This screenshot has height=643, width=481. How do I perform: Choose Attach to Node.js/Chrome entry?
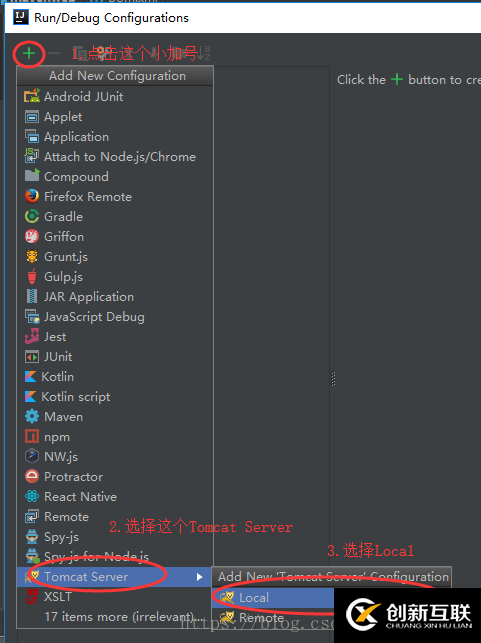(115, 156)
